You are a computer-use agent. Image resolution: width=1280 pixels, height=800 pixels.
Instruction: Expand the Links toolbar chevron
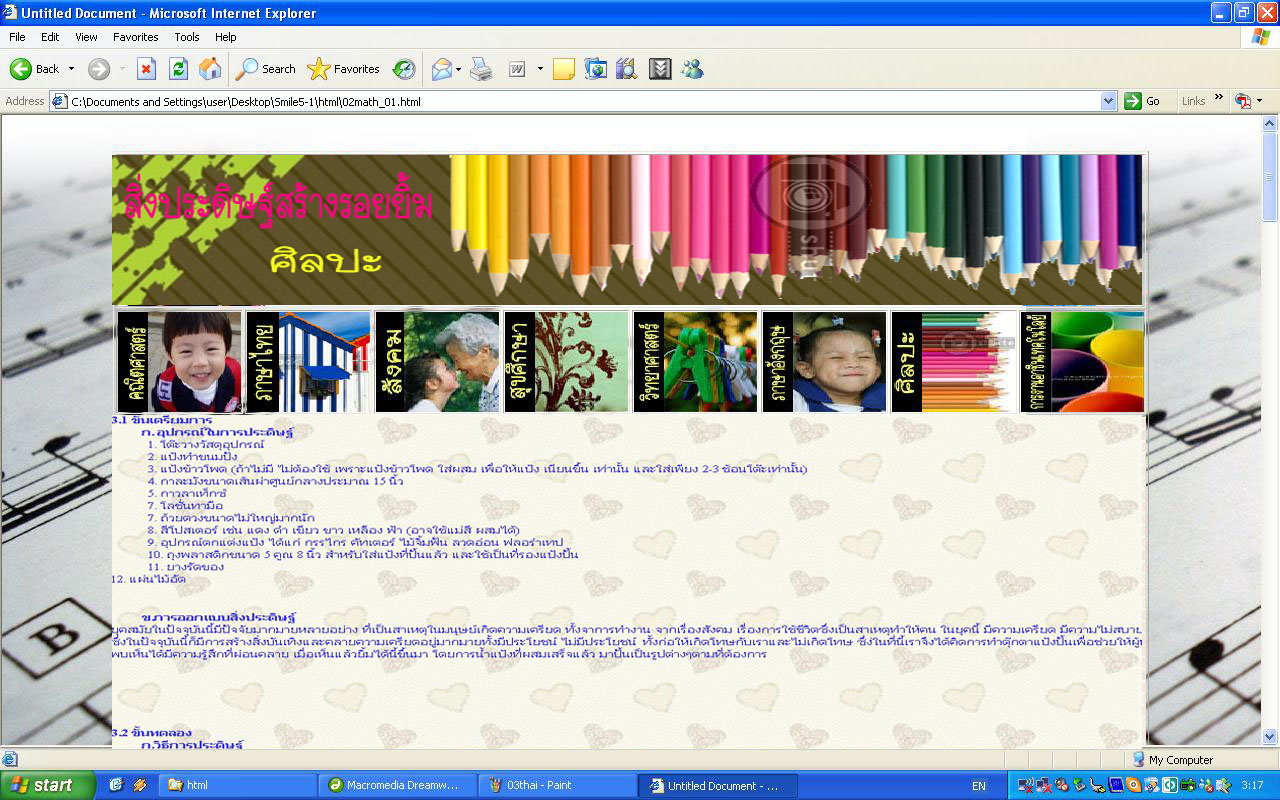[1219, 98]
